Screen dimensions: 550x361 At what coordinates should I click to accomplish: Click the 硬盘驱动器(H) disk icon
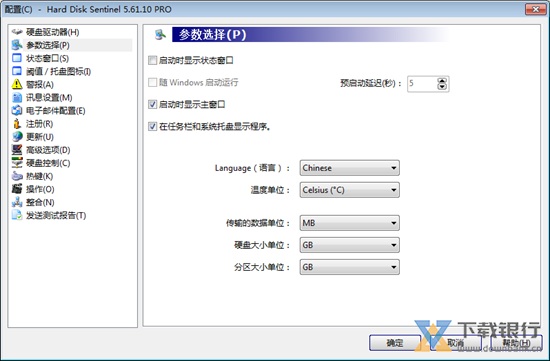17,32
